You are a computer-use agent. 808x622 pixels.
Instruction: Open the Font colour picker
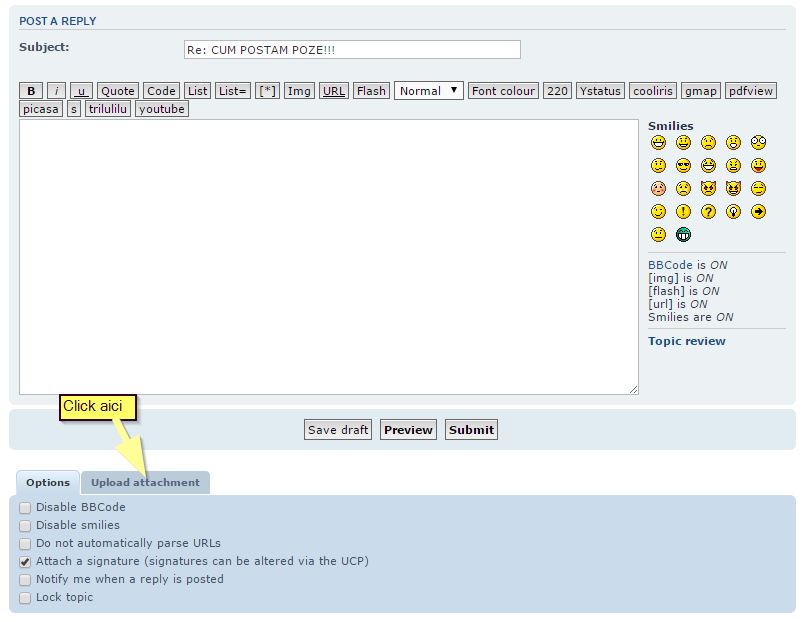(x=503, y=91)
